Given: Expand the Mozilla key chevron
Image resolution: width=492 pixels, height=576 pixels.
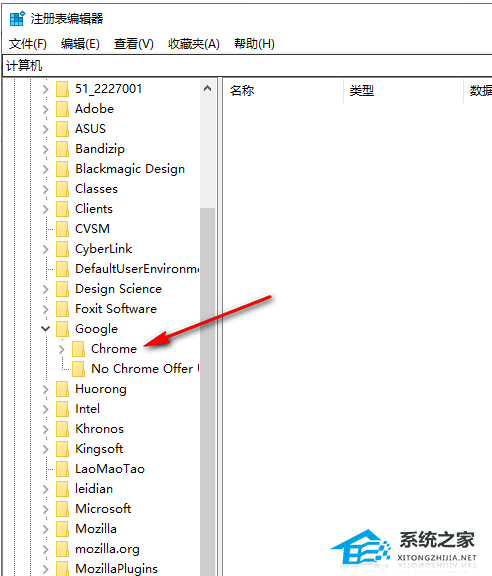Looking at the screenshot, I should click(x=46, y=529).
